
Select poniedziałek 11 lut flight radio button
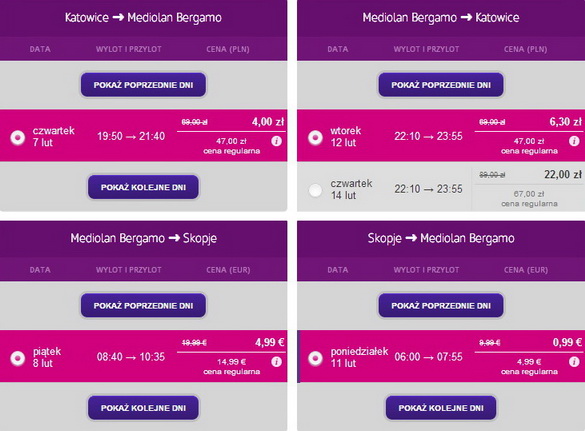pos(315,358)
